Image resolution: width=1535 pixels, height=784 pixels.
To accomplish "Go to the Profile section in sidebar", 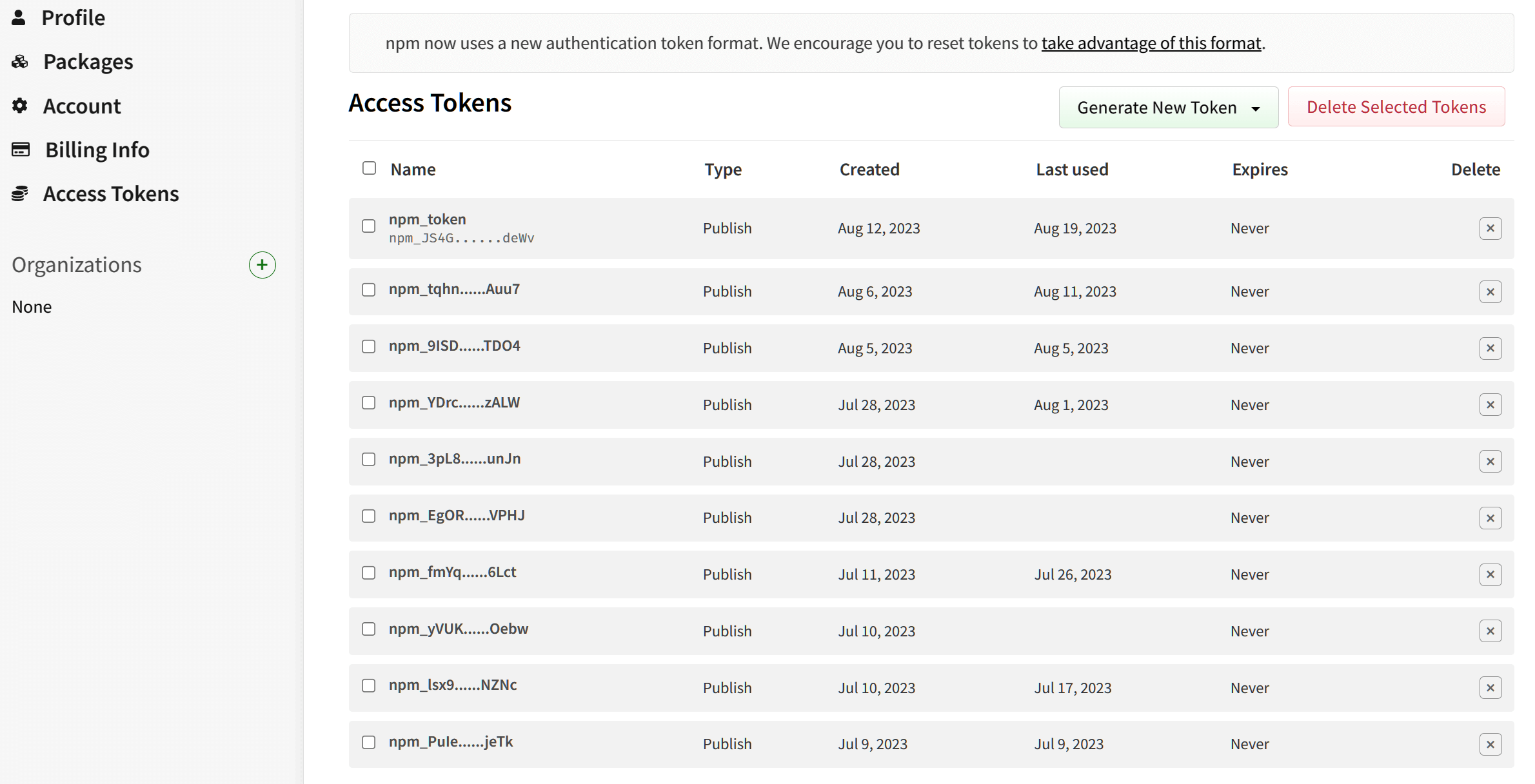I will coord(73,17).
